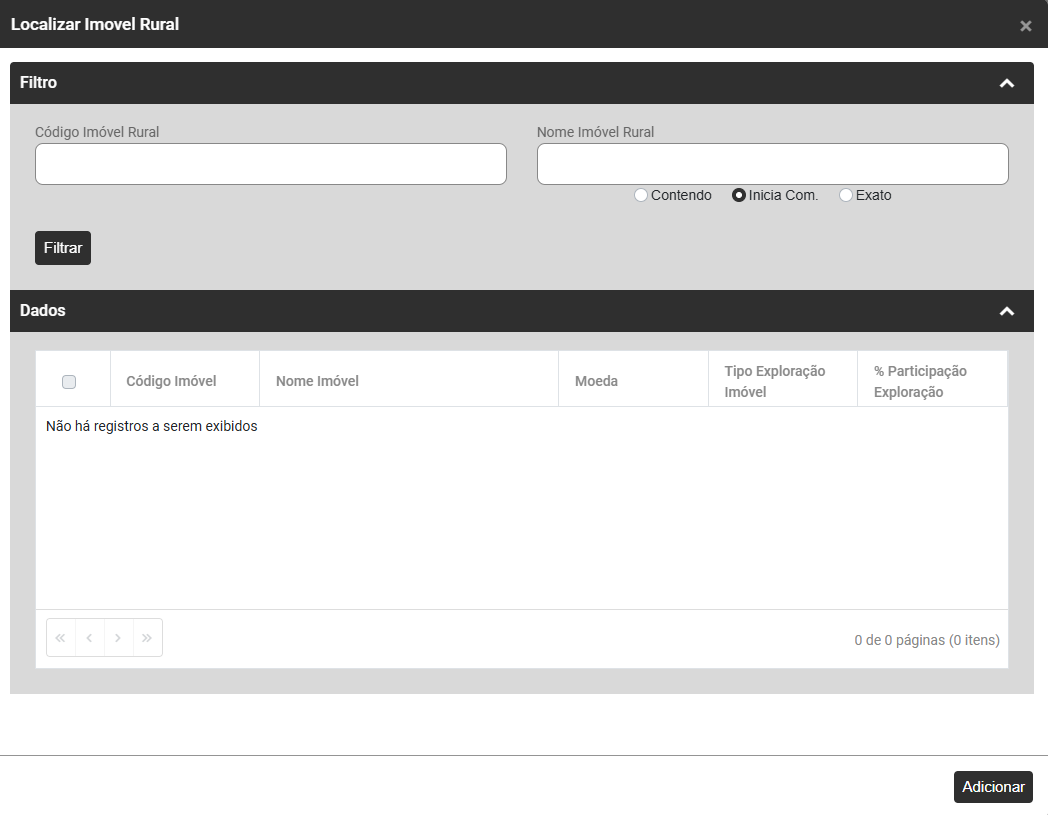The height and width of the screenshot is (815, 1048).
Task: Sort by Nome Imóvel column header
Action: pyautogui.click(x=317, y=381)
